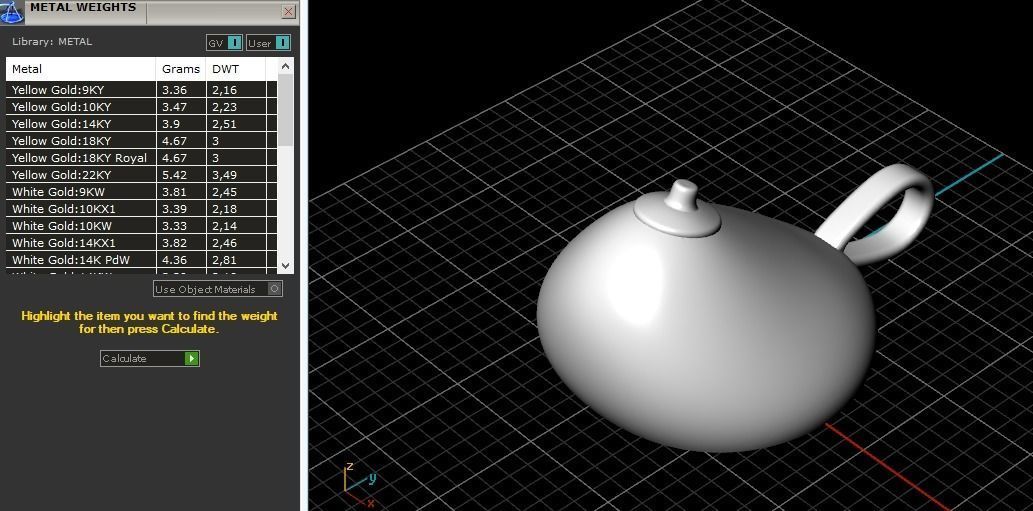The height and width of the screenshot is (511, 1033).
Task: Click the metal list scrollbar thumb
Action: (x=285, y=110)
